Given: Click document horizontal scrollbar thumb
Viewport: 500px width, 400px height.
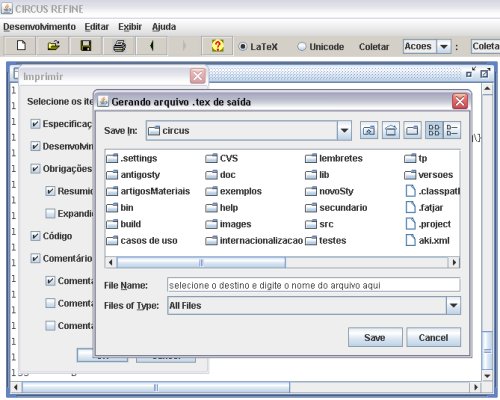Looking at the screenshot, I should point(156,387).
